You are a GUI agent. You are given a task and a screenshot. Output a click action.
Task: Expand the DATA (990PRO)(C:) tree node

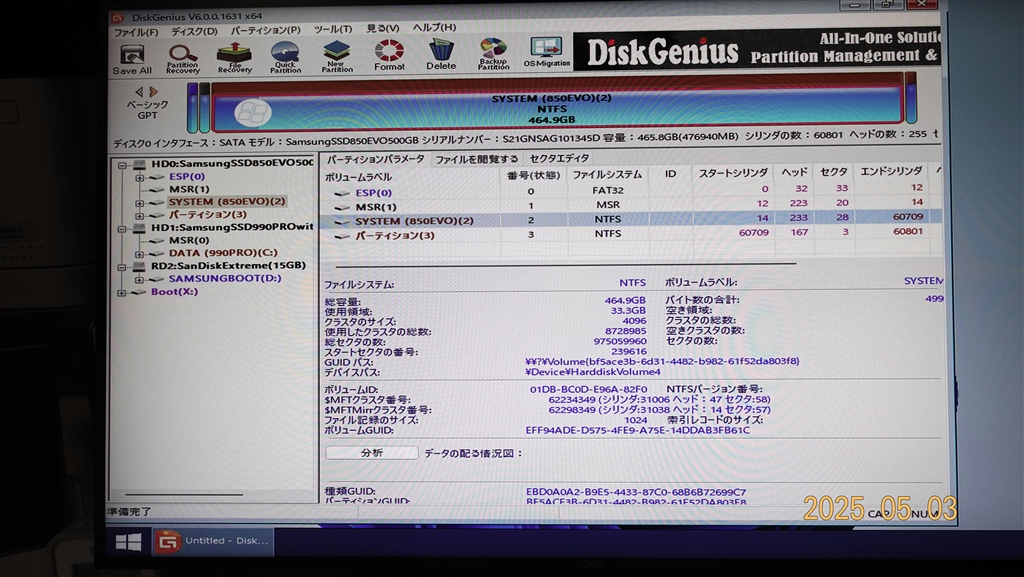[139, 253]
